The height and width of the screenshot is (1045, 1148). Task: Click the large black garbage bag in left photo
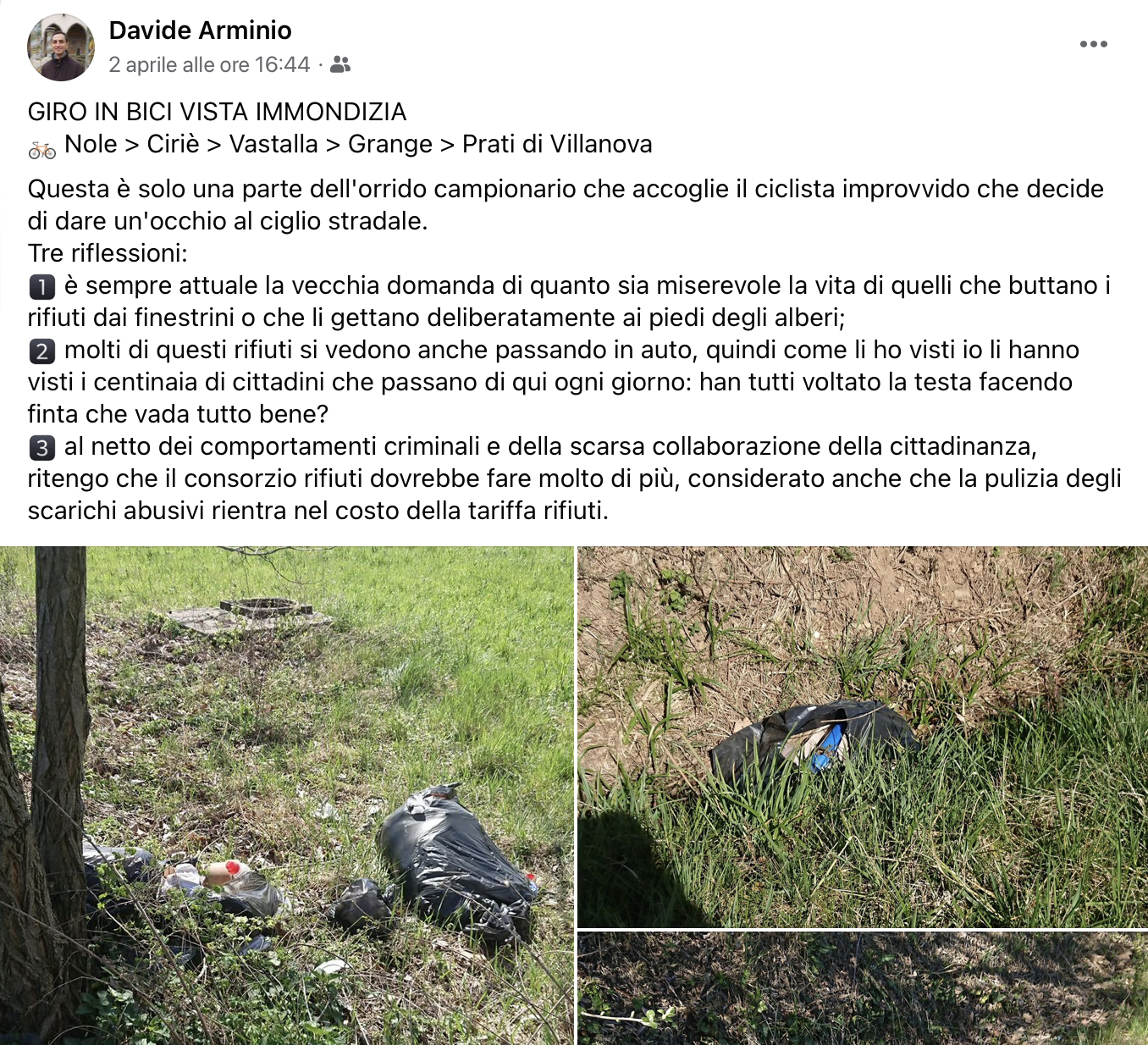coord(456,860)
